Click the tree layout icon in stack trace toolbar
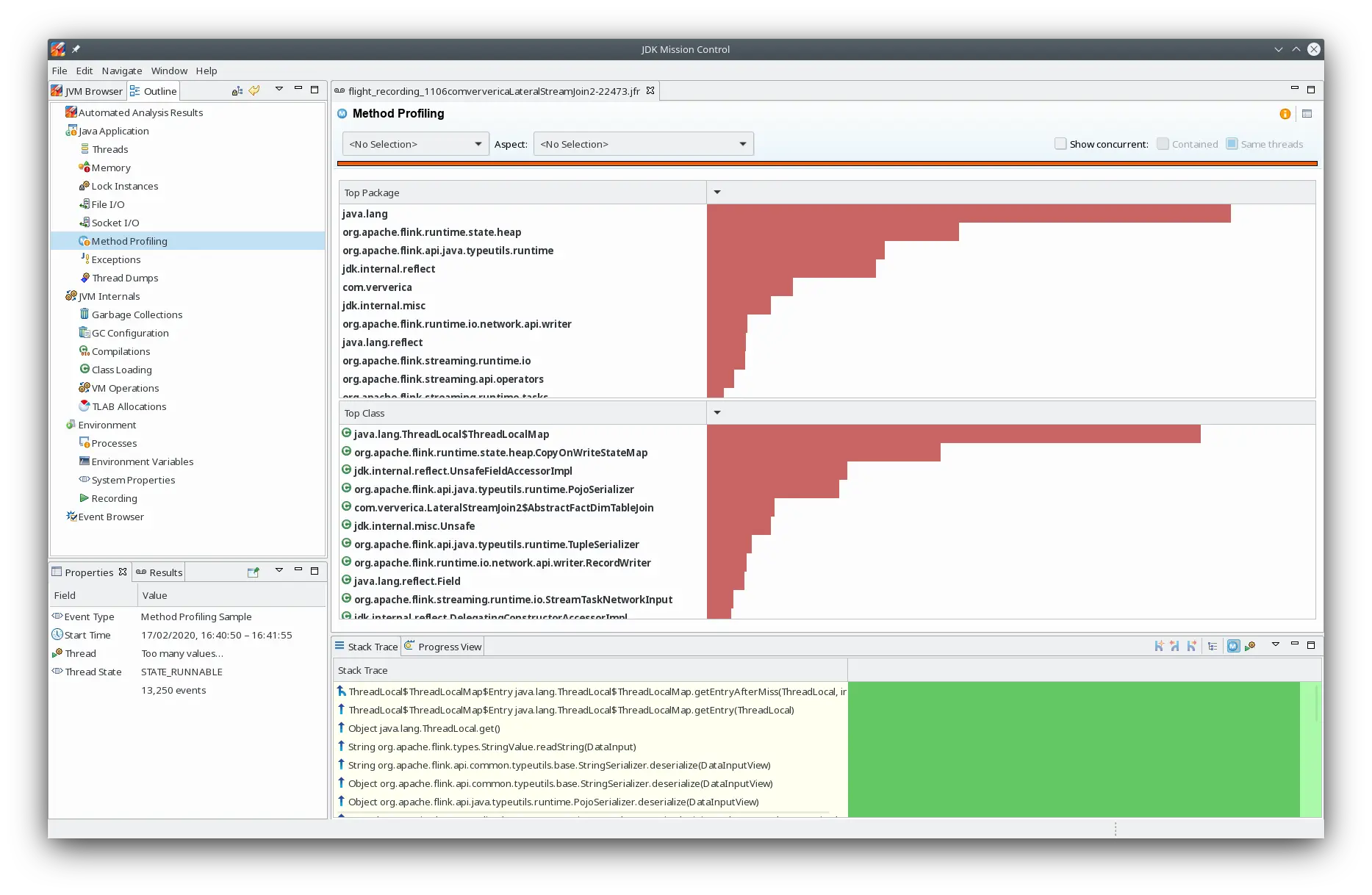The image size is (1372, 895). pos(1213,645)
